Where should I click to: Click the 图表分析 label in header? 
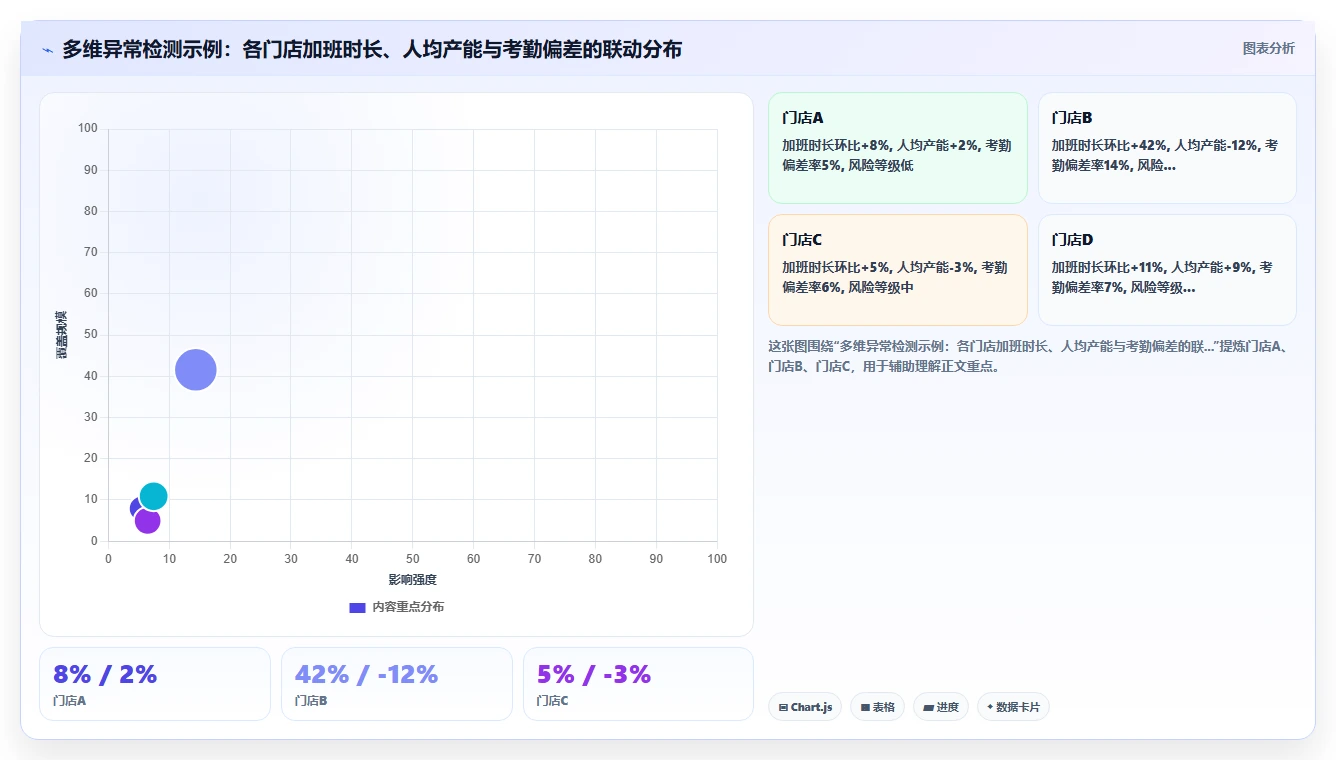click(1268, 48)
